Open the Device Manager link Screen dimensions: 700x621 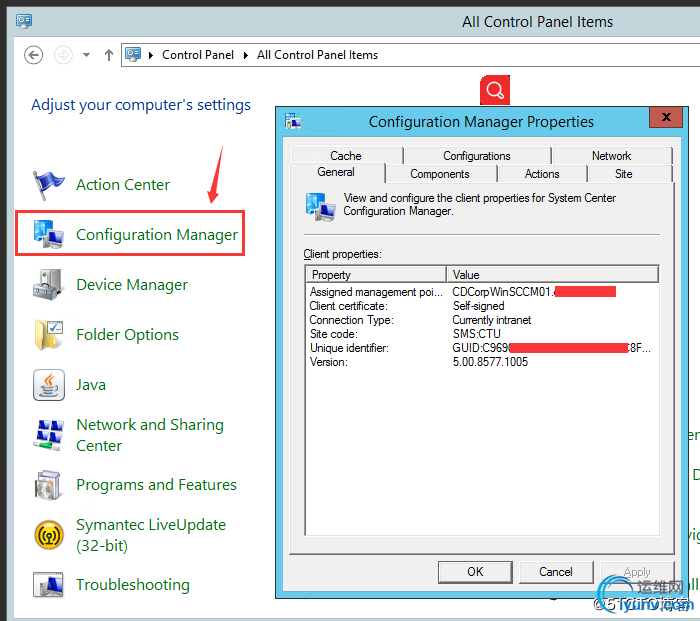(132, 285)
